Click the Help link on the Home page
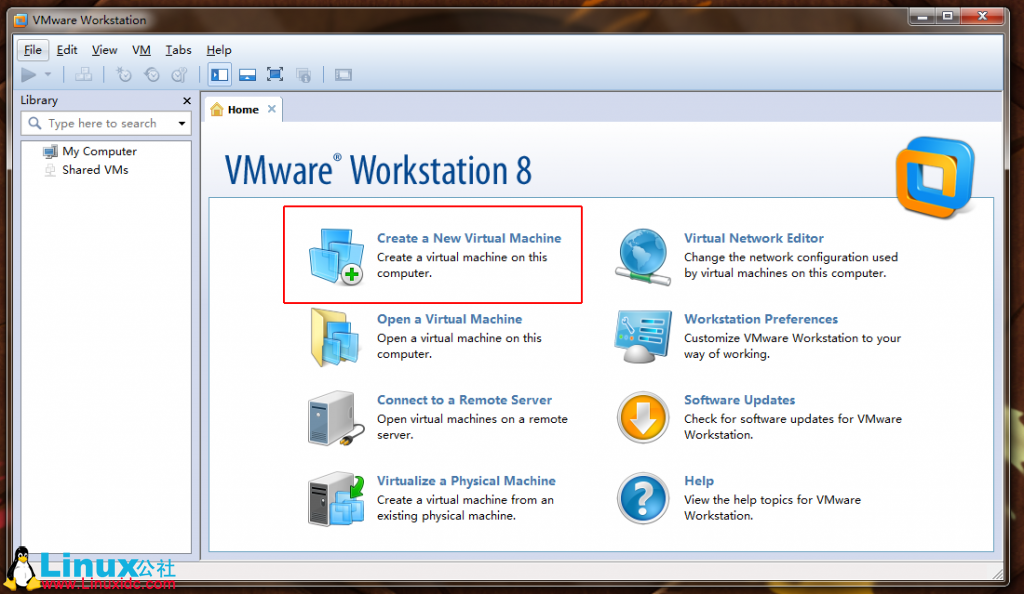 click(699, 481)
